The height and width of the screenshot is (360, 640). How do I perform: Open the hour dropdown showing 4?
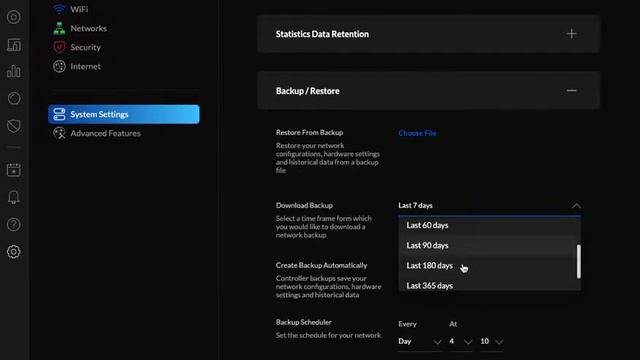[x=460, y=341]
